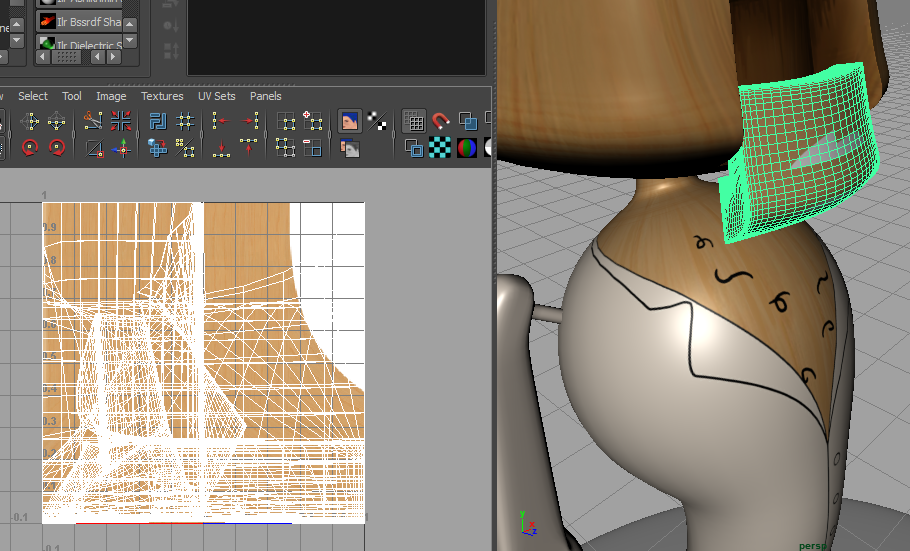Toggle pixel snap magnet
This screenshot has width=910, height=551.
coord(441,121)
